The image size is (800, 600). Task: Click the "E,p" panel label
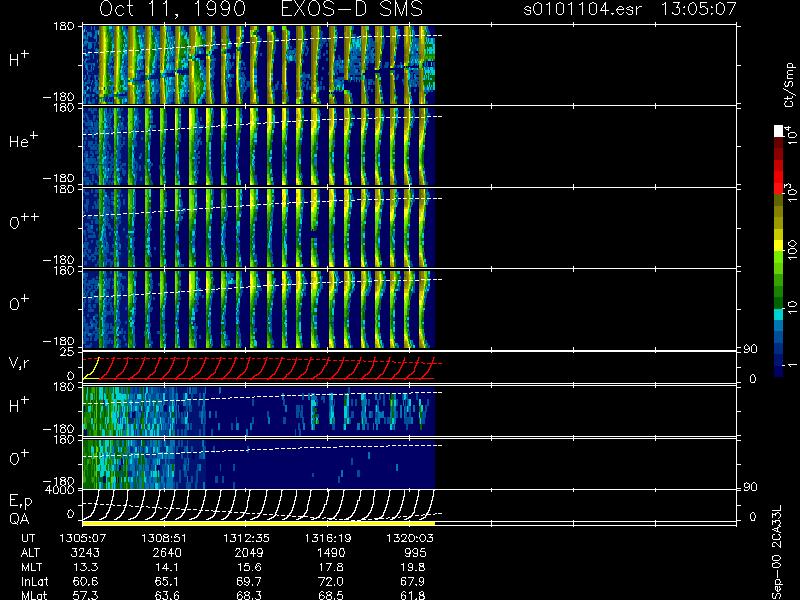click(x=20, y=502)
